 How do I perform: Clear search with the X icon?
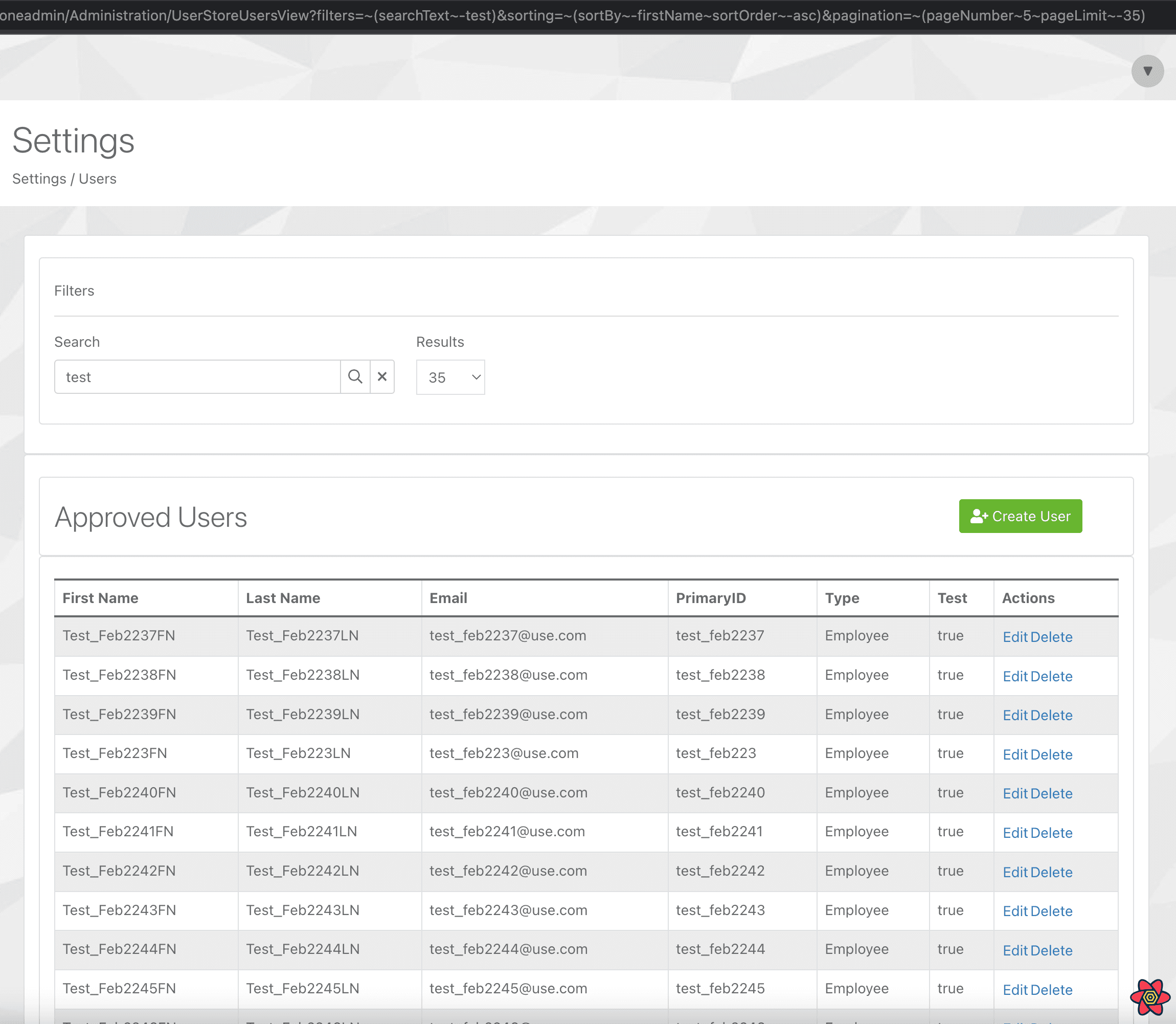(x=382, y=376)
